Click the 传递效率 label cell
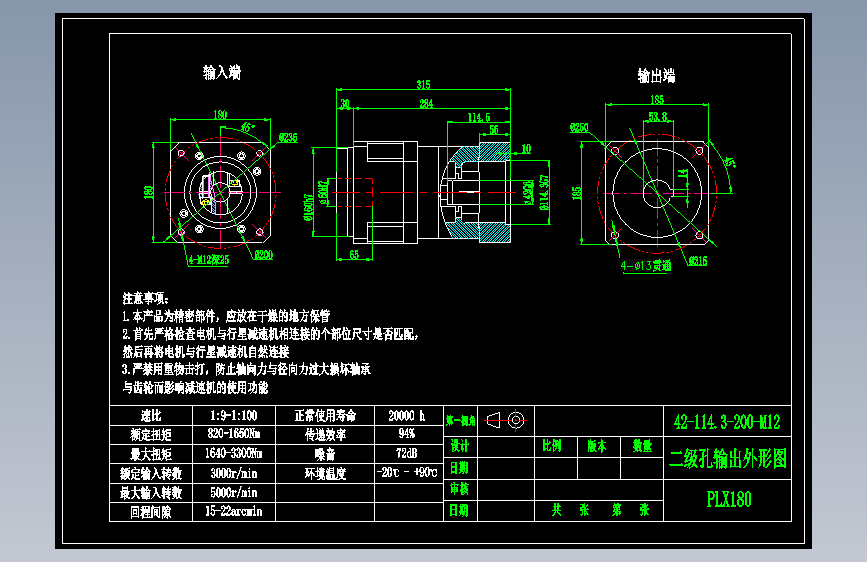The image size is (867, 562). tap(325, 435)
